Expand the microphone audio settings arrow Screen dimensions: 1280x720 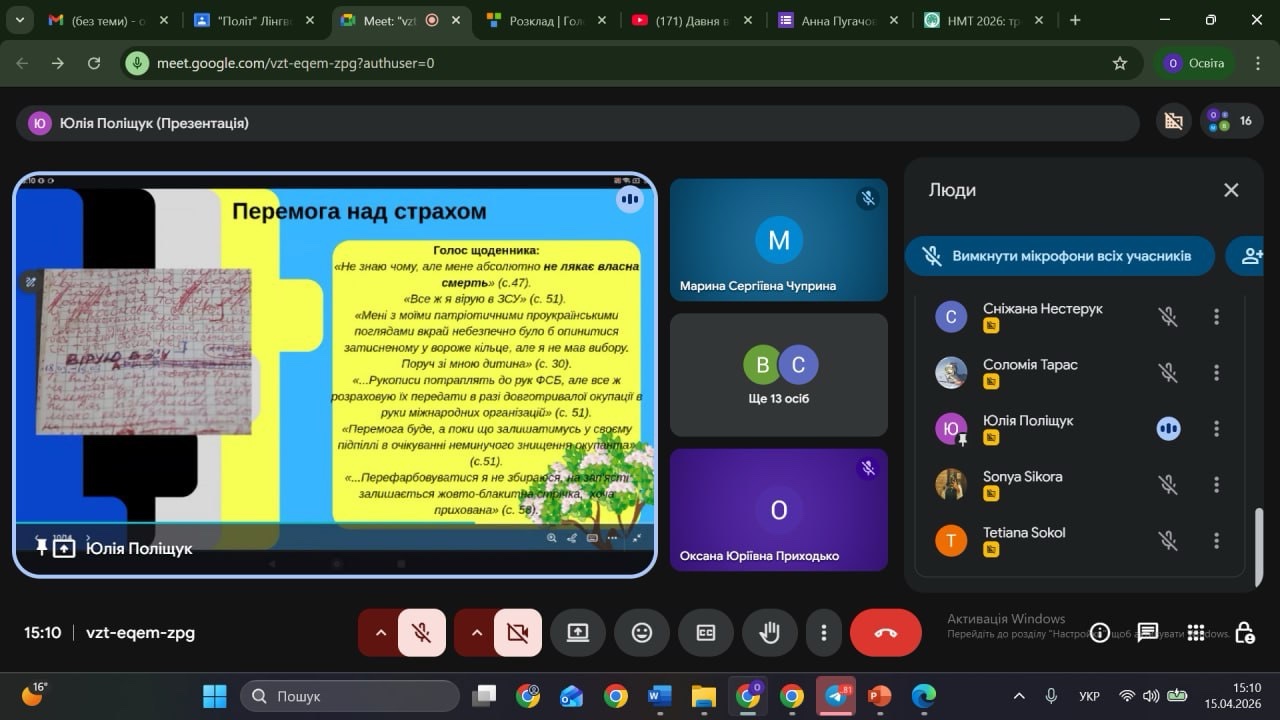(x=380, y=632)
